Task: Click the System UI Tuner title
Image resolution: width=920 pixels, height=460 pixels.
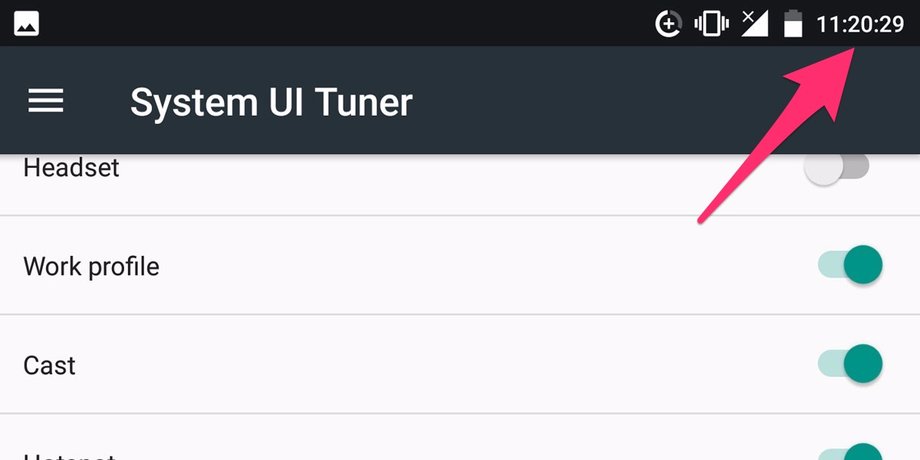Action: pos(271,102)
